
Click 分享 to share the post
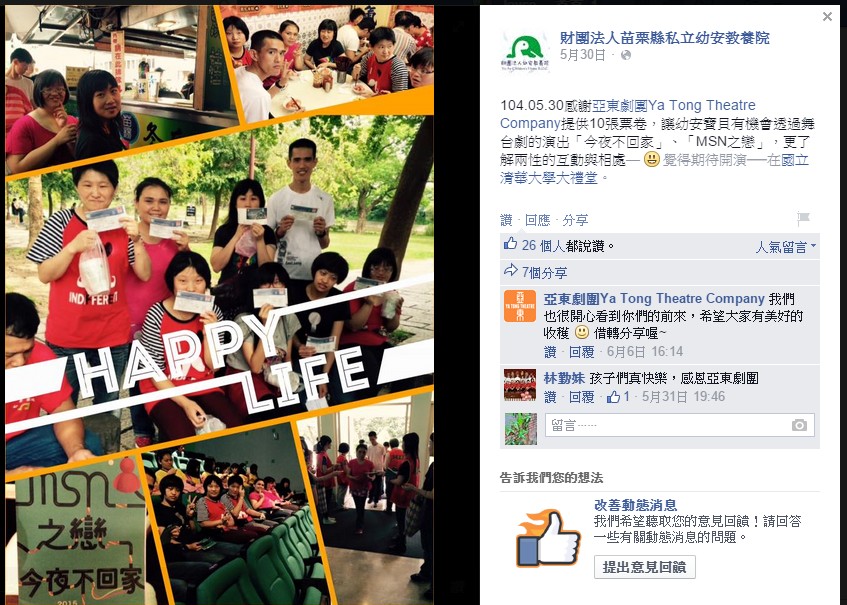tap(575, 220)
